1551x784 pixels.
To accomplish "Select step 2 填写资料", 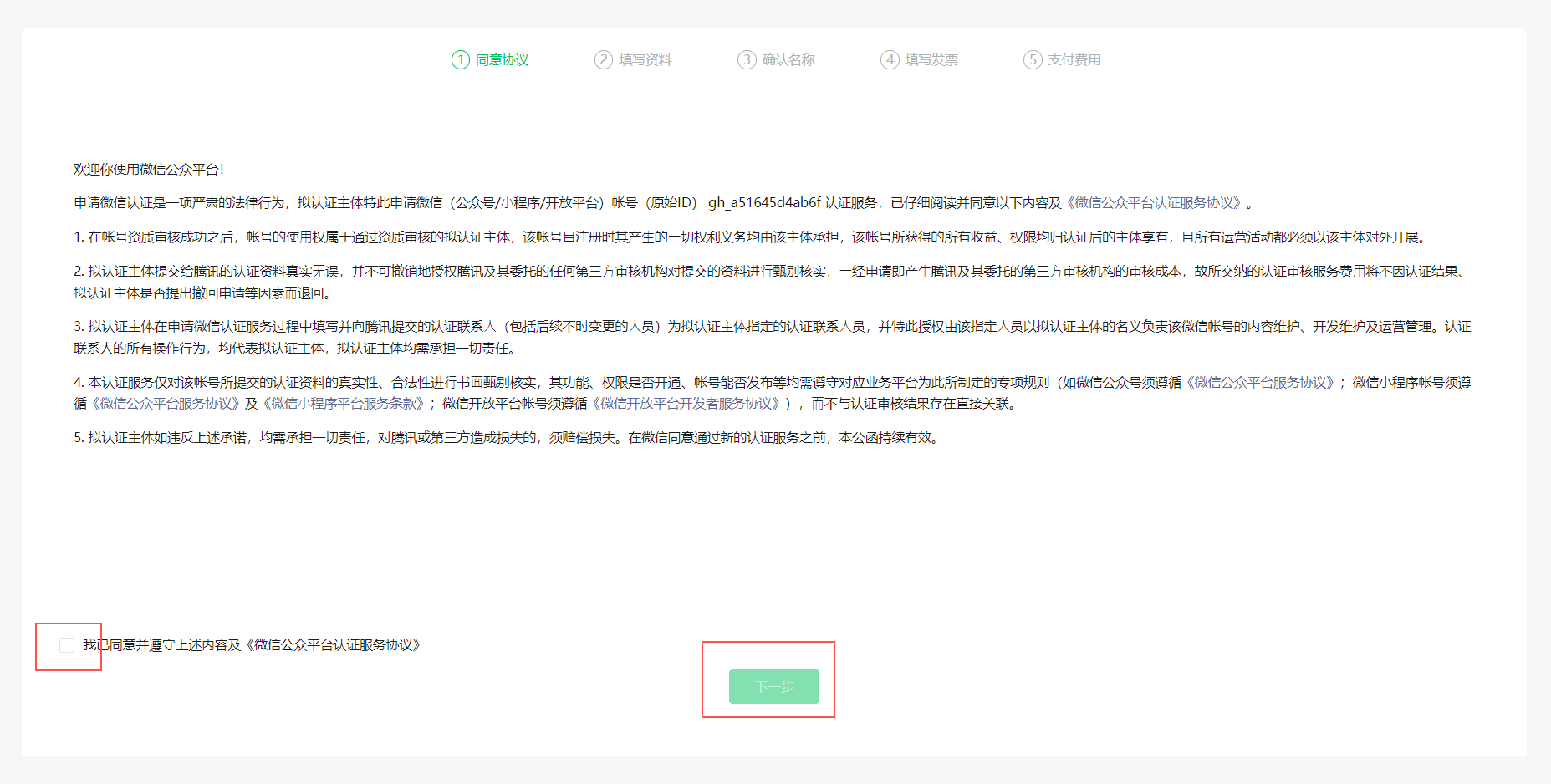I will [633, 59].
